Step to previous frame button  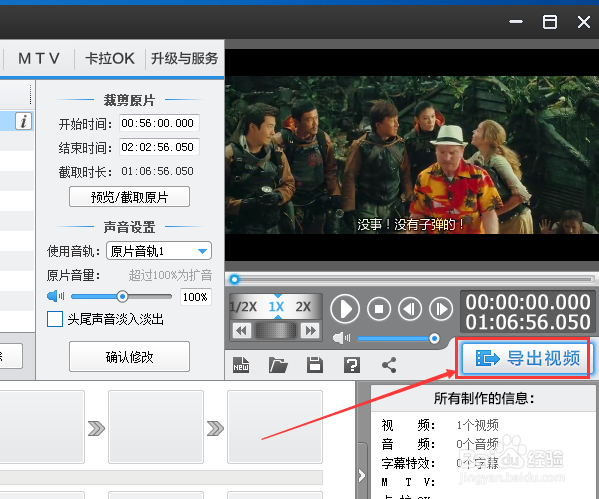point(410,309)
